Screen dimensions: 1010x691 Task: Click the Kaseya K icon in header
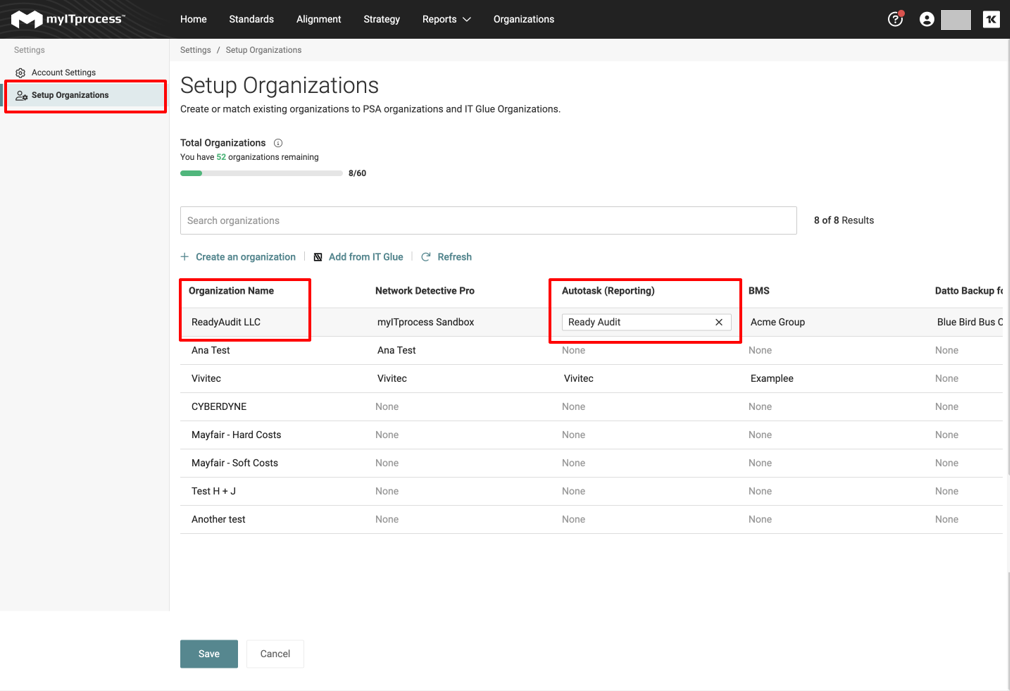(x=991, y=19)
